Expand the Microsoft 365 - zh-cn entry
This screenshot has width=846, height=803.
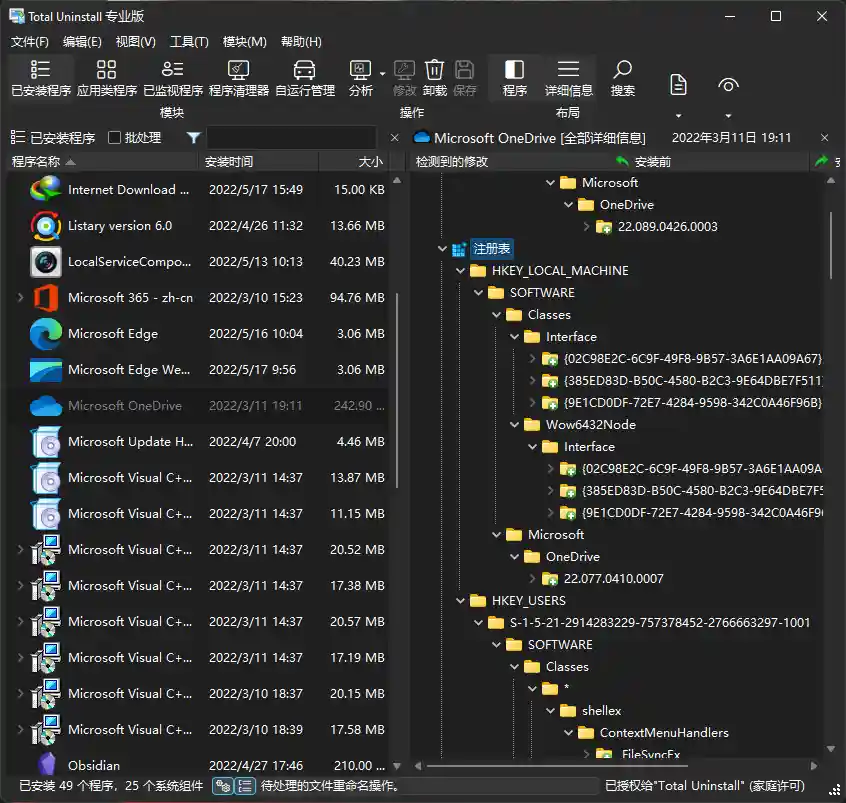click(20, 298)
